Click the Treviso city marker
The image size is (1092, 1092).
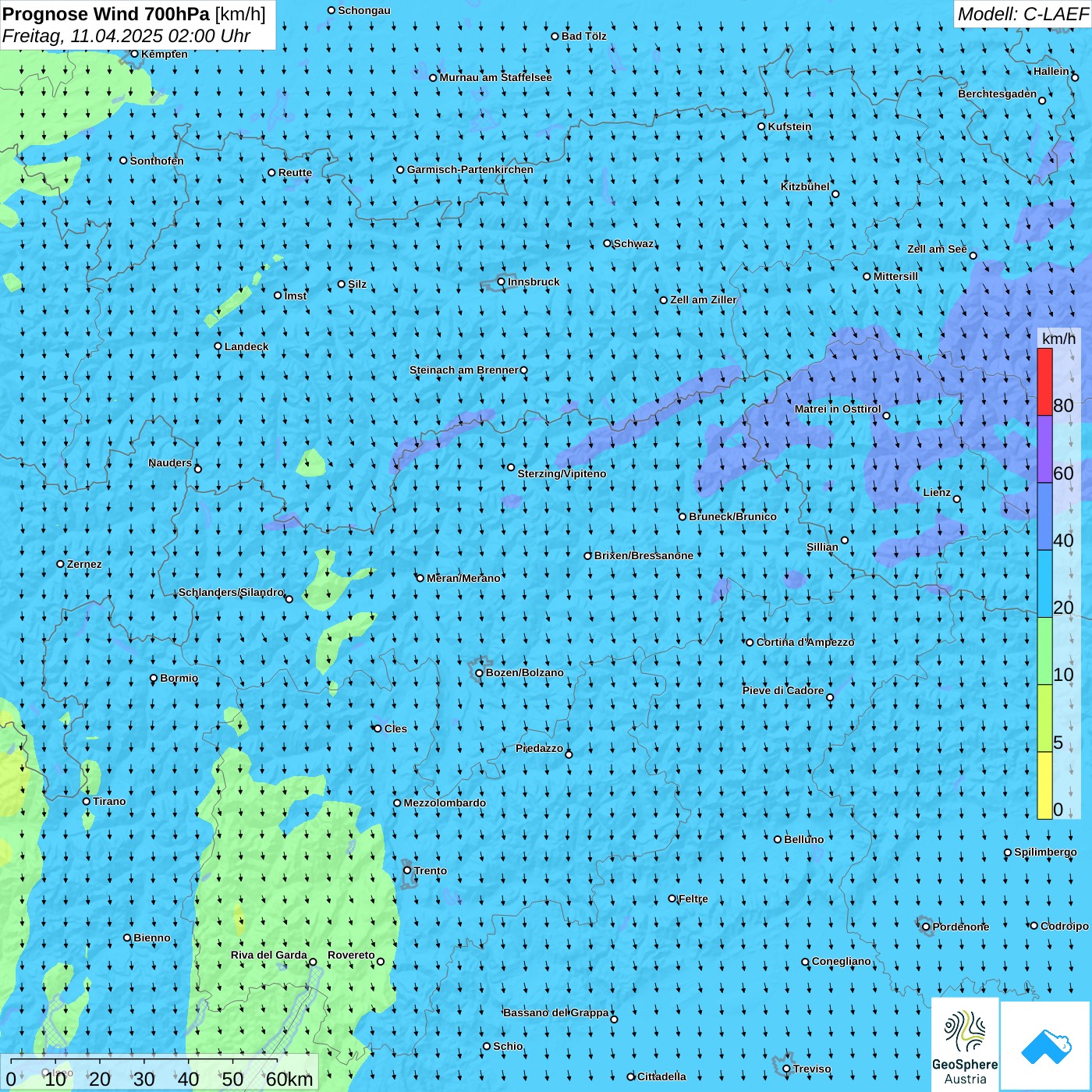[786, 1069]
